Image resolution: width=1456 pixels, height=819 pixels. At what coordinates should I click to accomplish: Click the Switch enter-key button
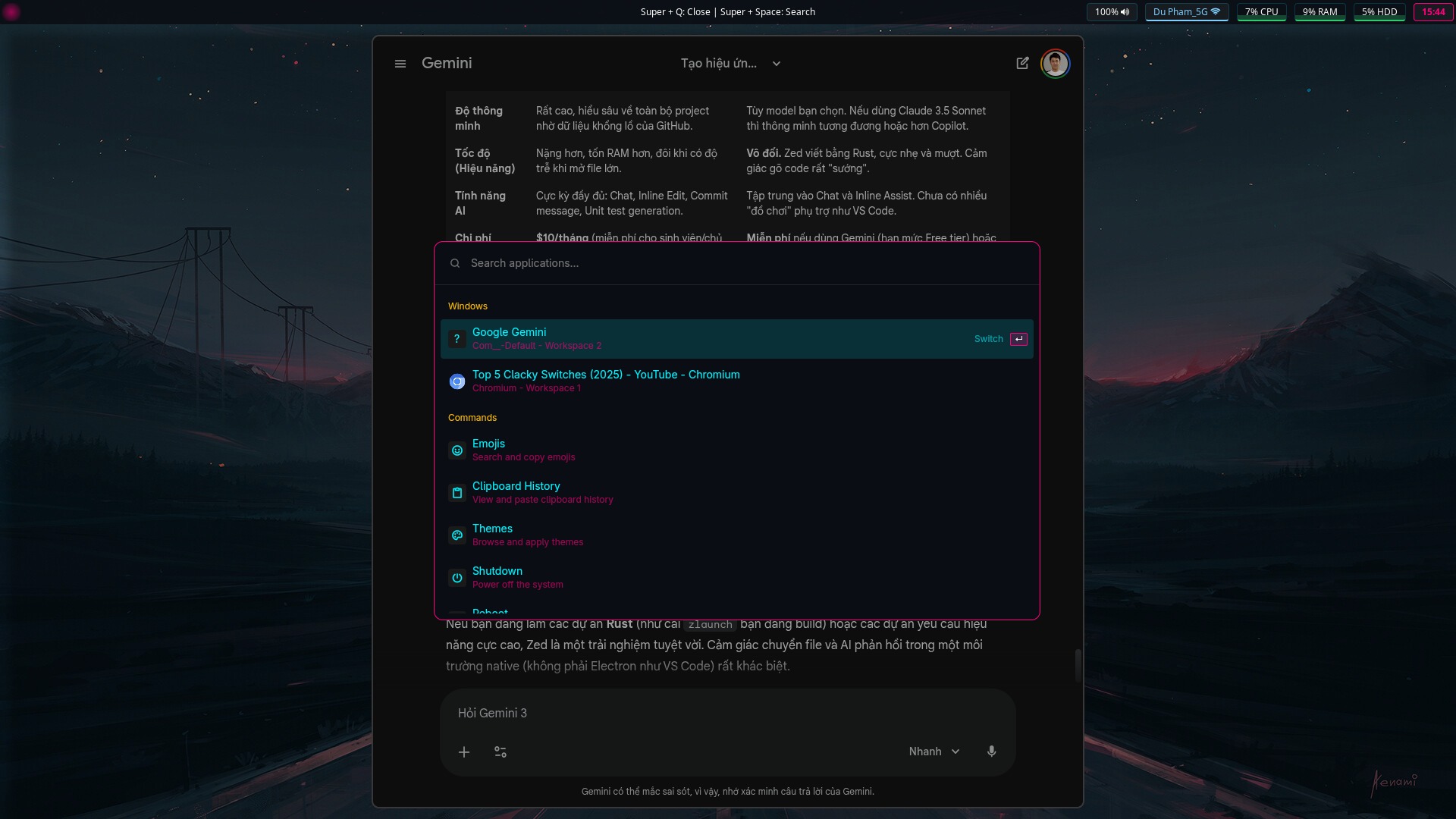pyautogui.click(x=1018, y=339)
